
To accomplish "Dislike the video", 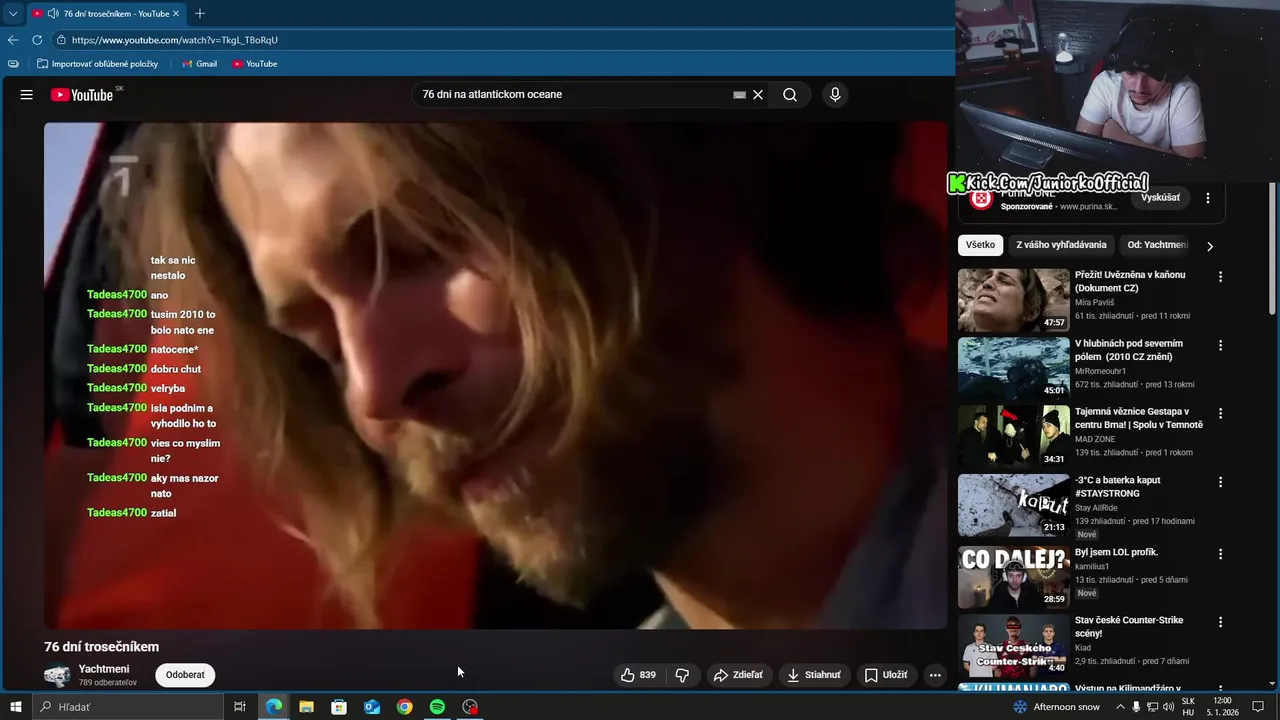I will [682, 675].
